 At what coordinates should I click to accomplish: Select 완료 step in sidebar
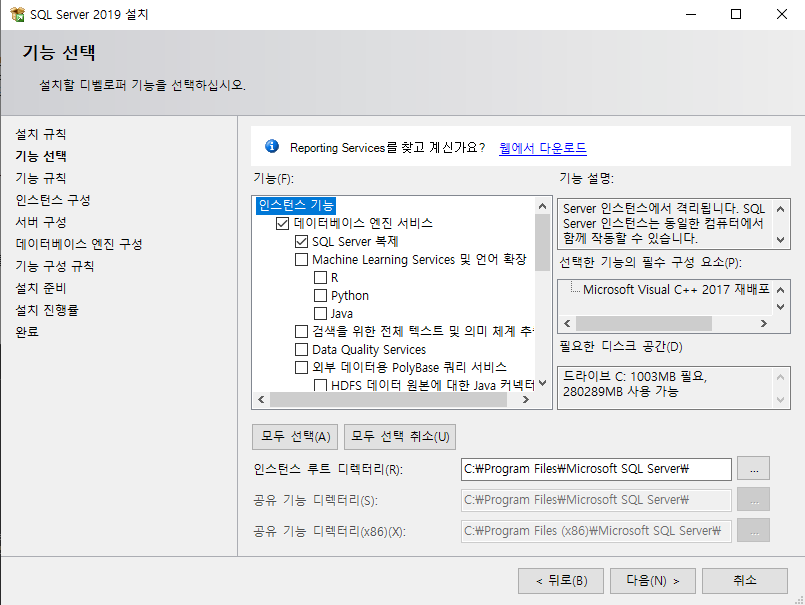[27, 332]
